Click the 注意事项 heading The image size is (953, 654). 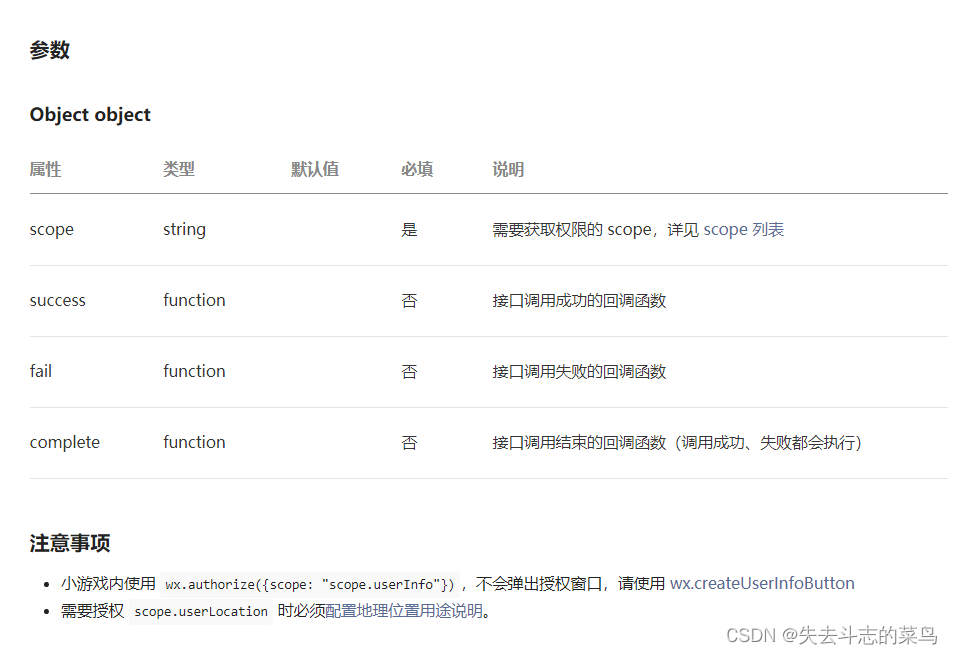70,543
